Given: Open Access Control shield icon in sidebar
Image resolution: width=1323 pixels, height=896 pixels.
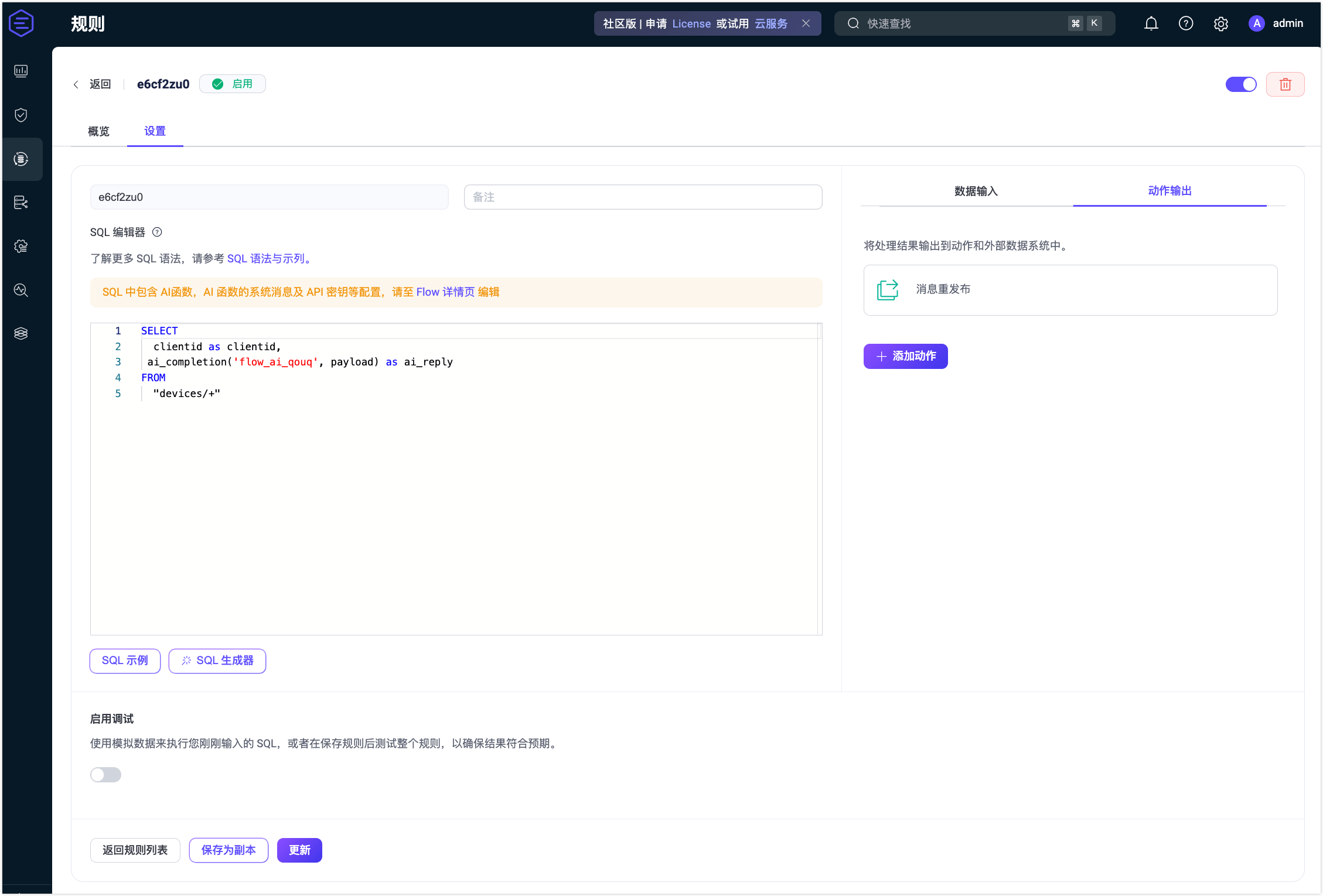Looking at the screenshot, I should tap(22, 115).
